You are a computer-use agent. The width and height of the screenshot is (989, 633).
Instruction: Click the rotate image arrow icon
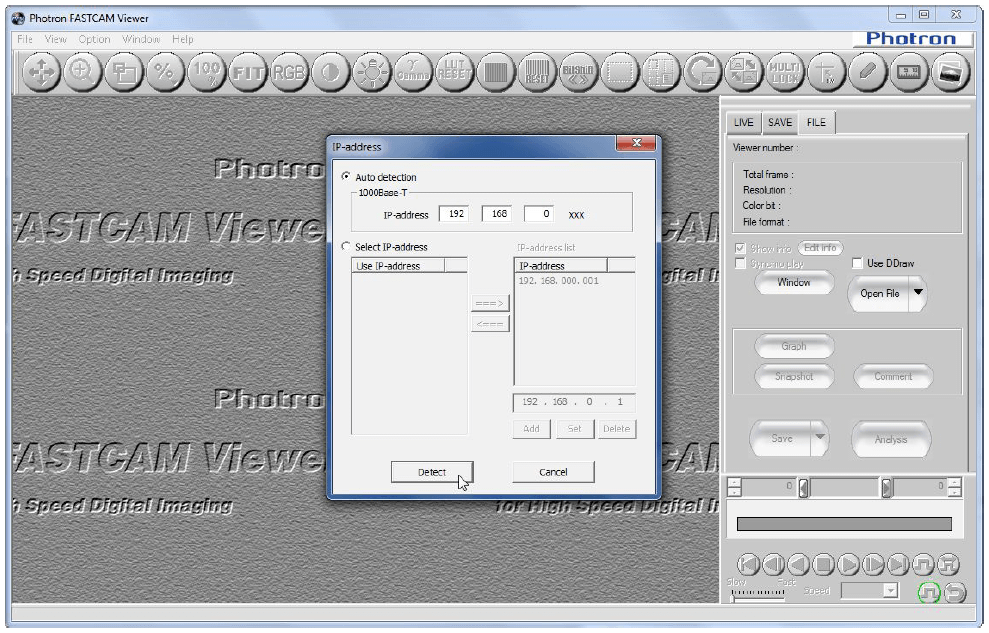(x=702, y=73)
